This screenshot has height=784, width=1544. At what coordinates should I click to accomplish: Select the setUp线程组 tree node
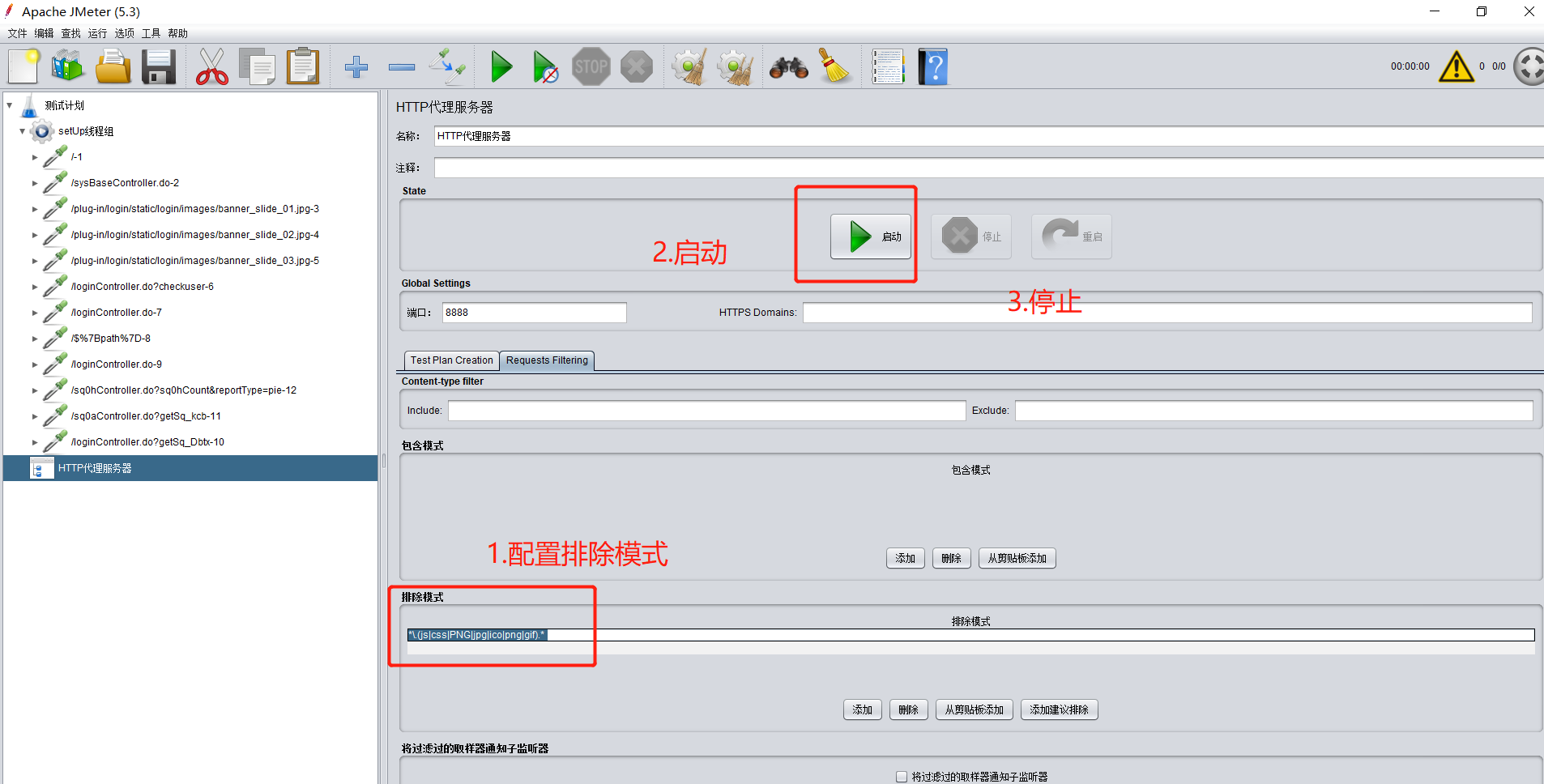point(85,131)
